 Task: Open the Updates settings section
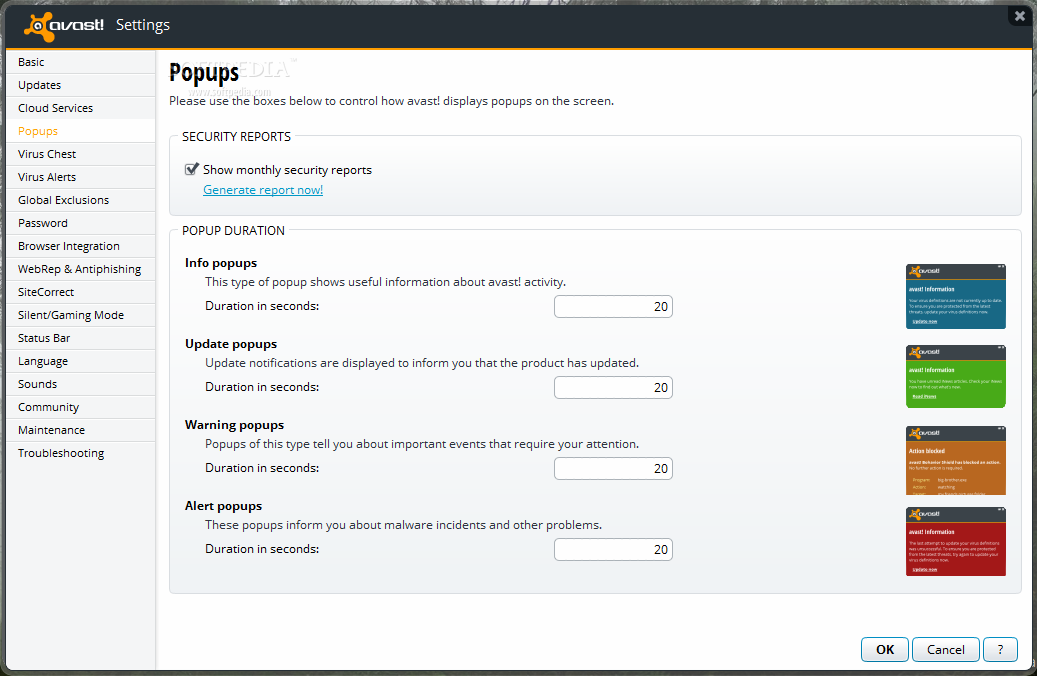(81, 85)
